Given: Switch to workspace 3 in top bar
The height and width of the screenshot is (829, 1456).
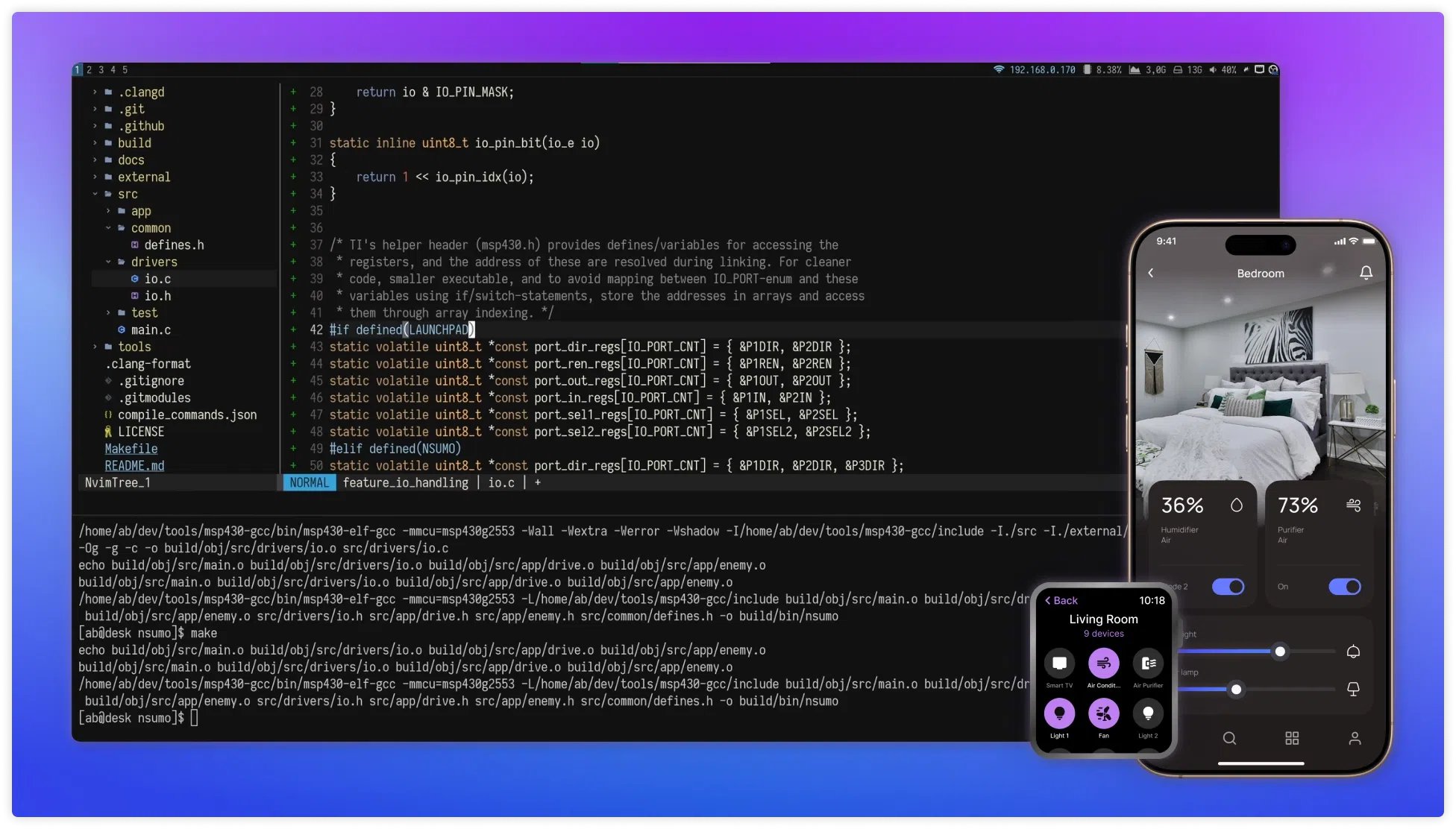Looking at the screenshot, I should pos(101,70).
